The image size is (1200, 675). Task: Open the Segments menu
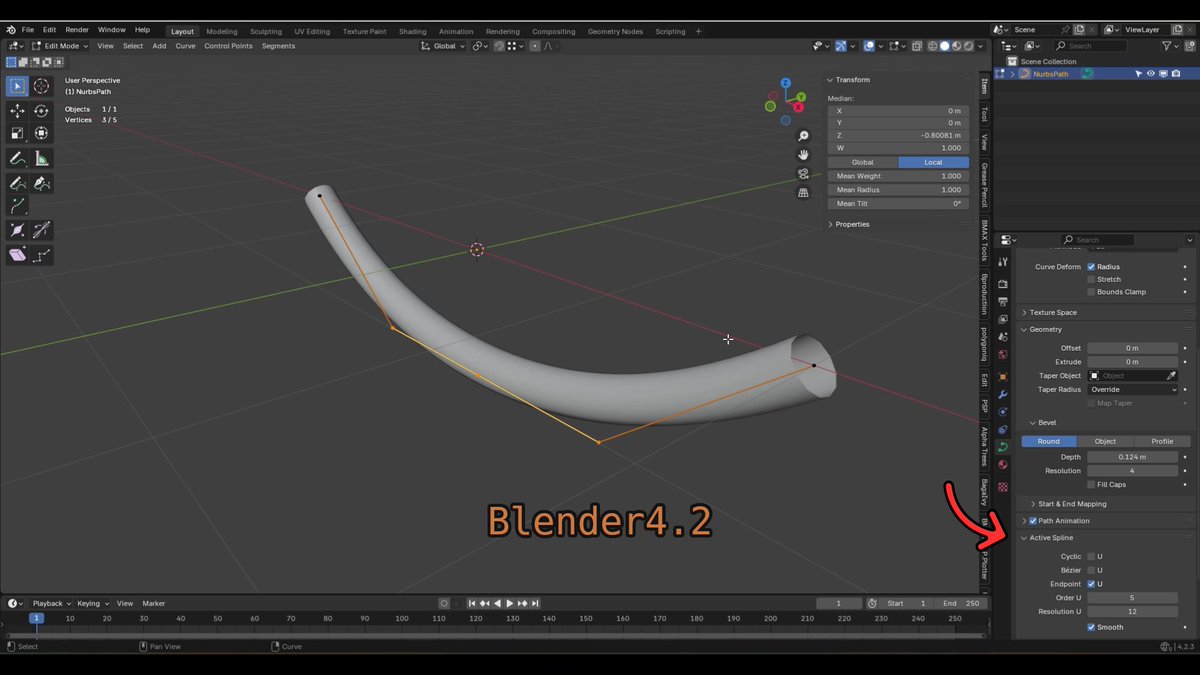tap(278, 46)
